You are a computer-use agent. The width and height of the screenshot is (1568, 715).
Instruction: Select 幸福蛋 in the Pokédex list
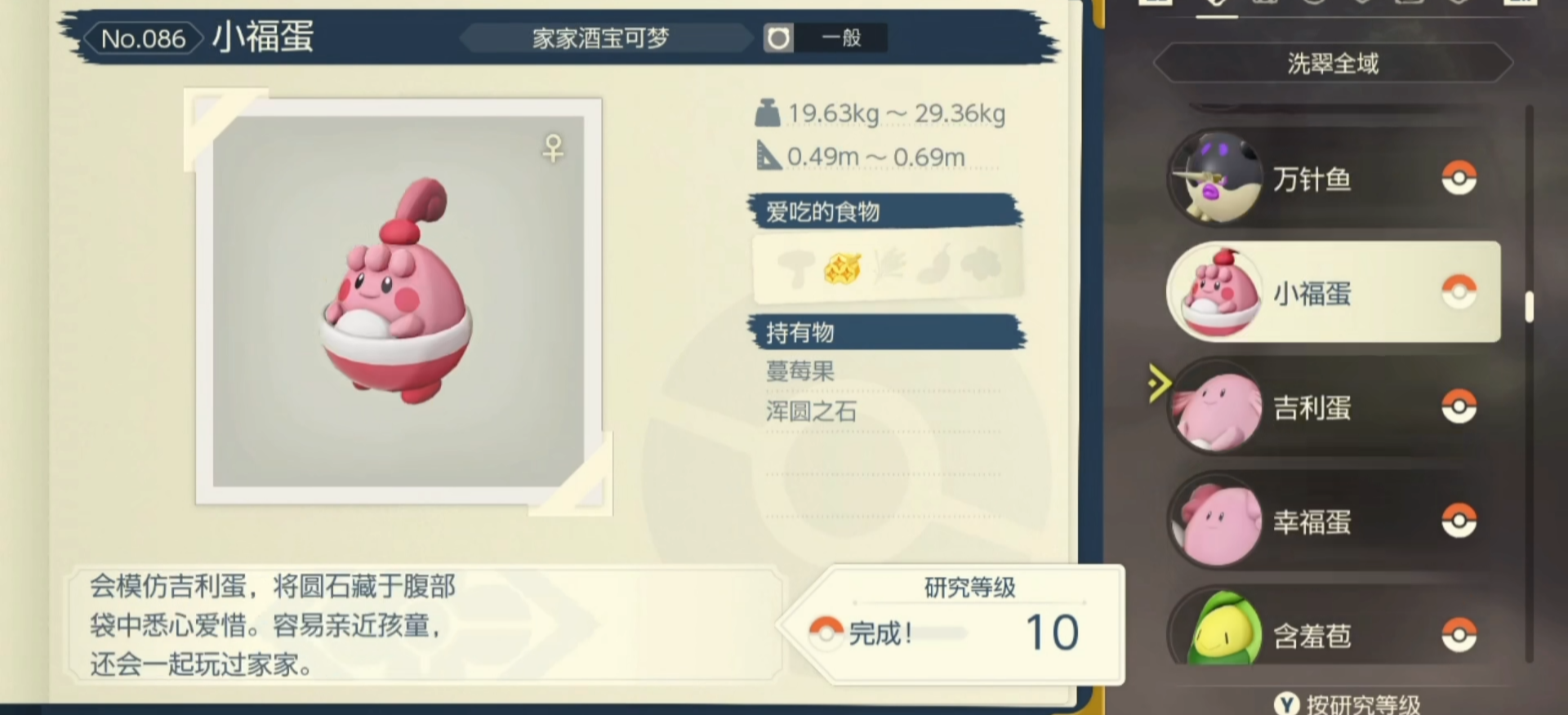point(1333,521)
